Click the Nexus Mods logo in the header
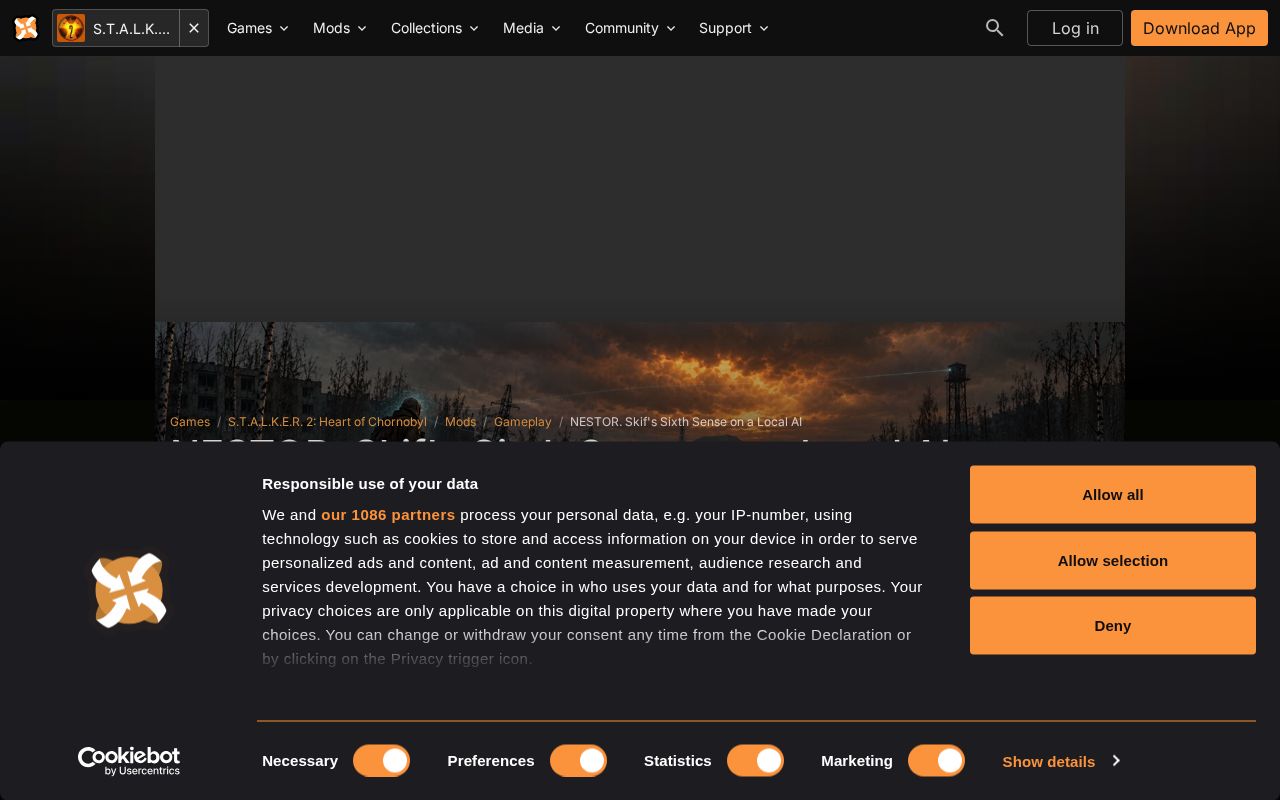1280x800 pixels. (x=26, y=28)
